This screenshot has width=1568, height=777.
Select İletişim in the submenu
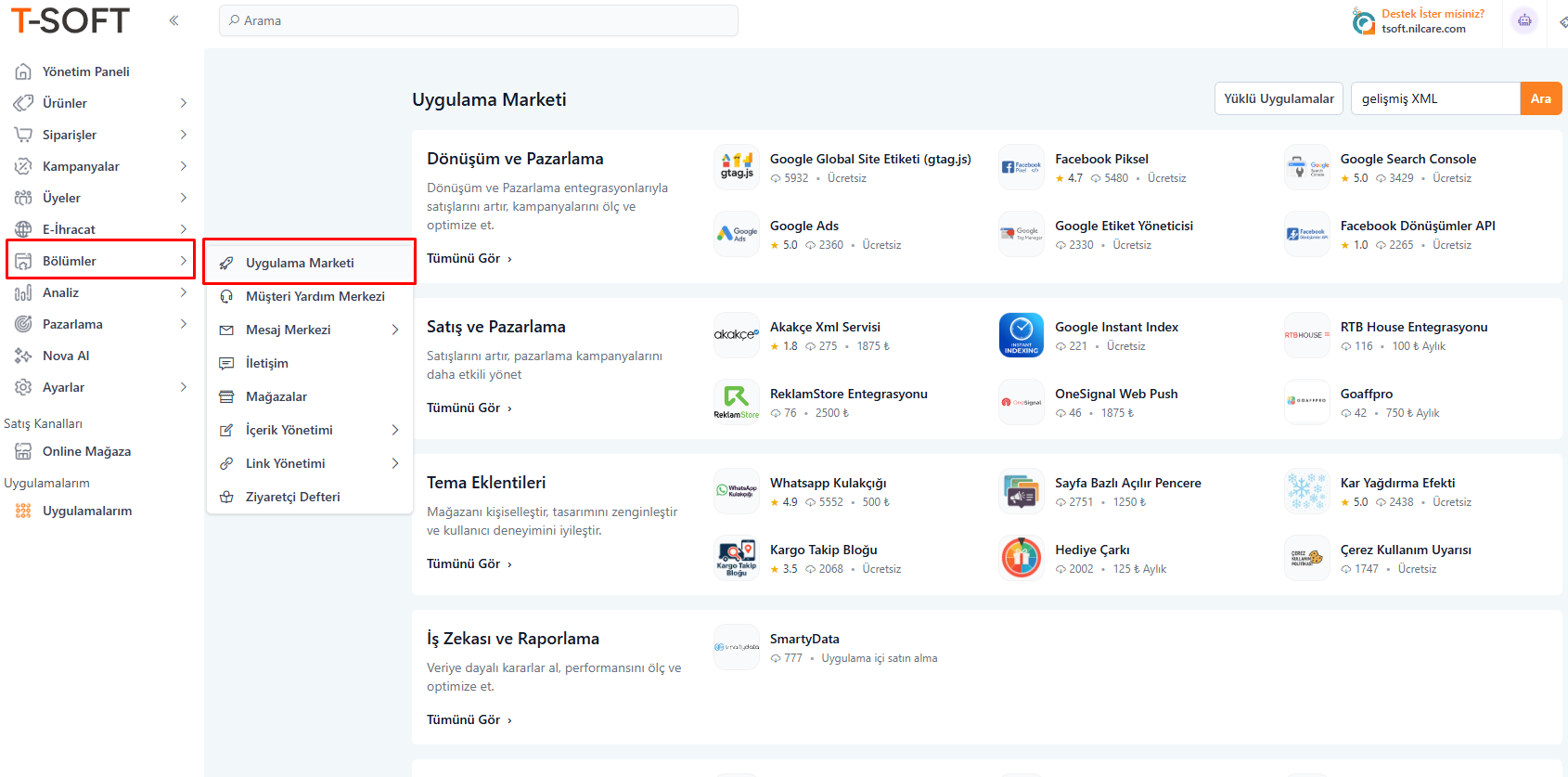point(310,363)
